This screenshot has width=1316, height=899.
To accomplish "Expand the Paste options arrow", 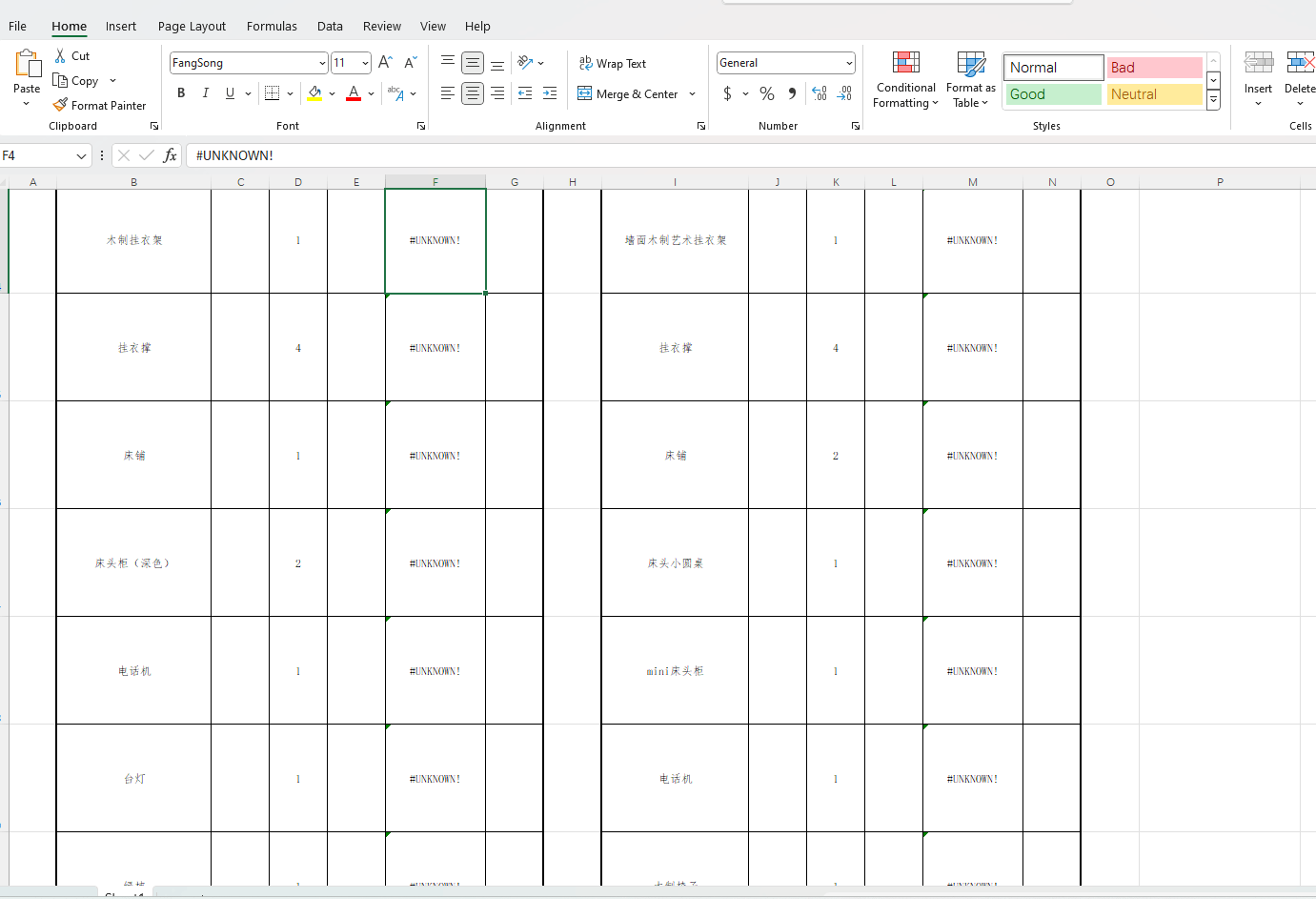I will point(27,103).
